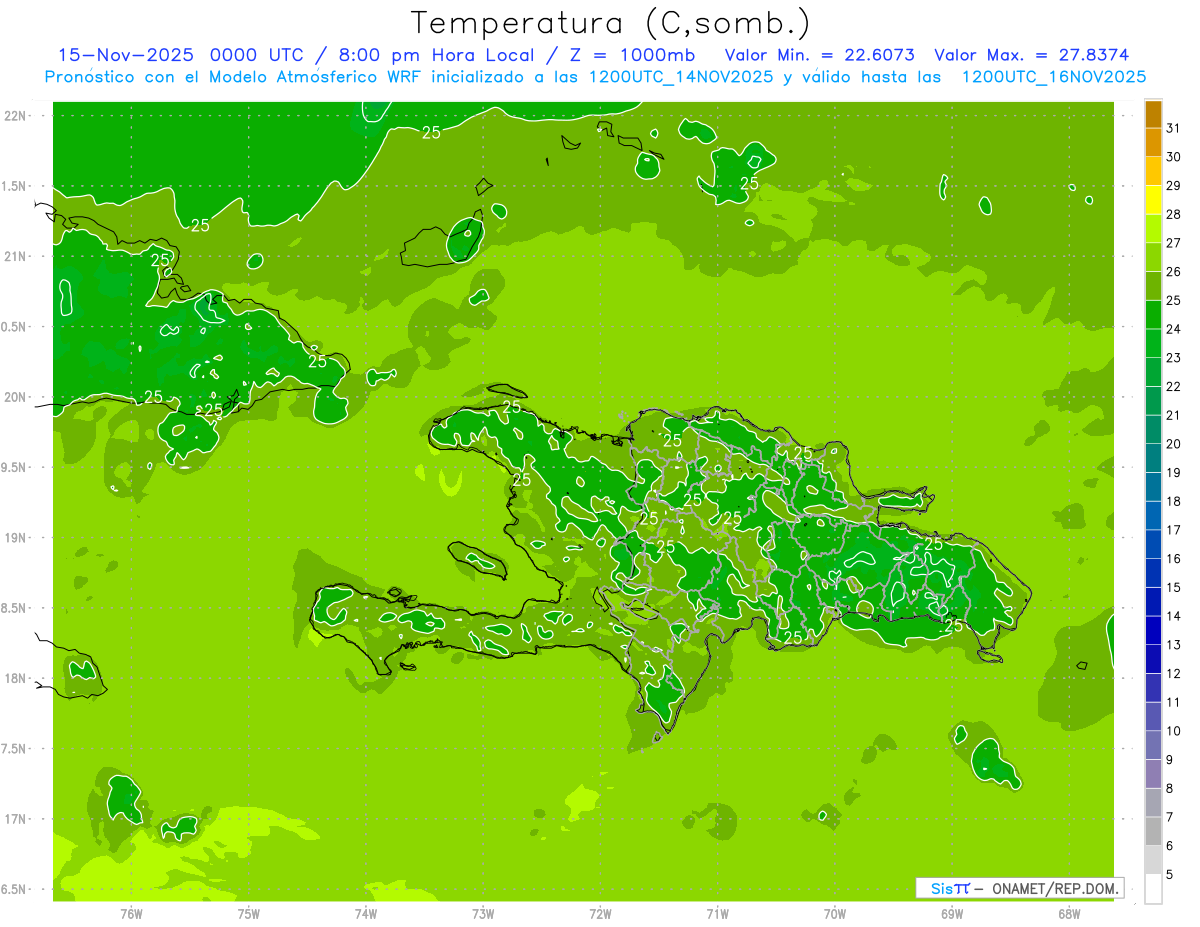The height and width of the screenshot is (927, 1200).
Task: Pick the gray swatch between 6 and 7
Action: (x=1153, y=832)
